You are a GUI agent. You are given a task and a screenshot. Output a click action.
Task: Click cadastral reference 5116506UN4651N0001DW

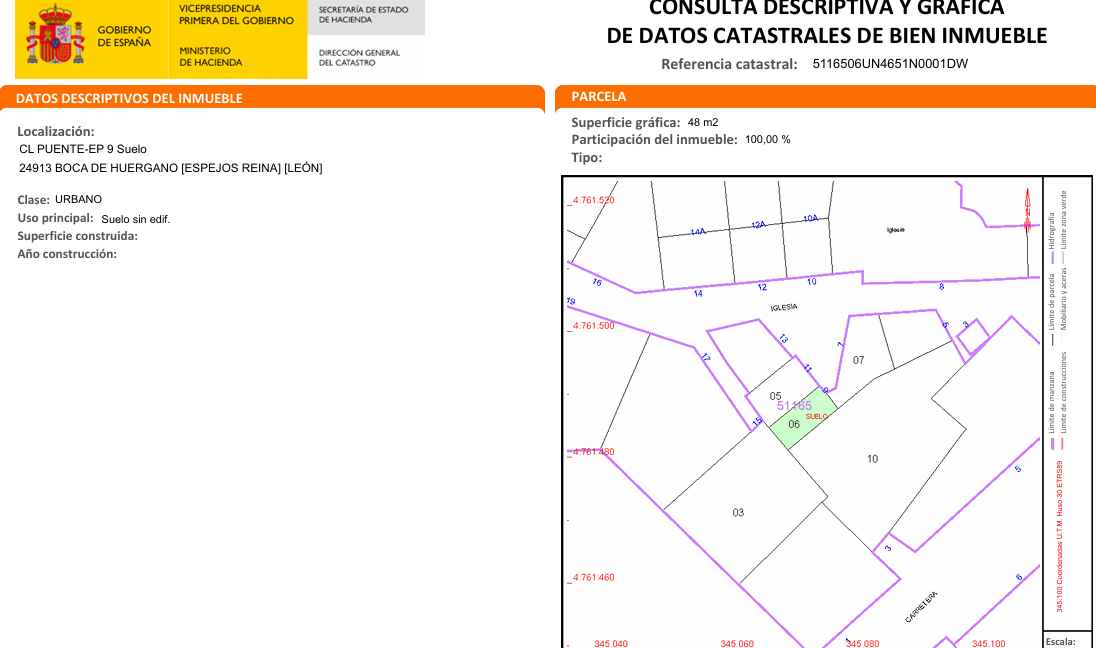[890, 64]
